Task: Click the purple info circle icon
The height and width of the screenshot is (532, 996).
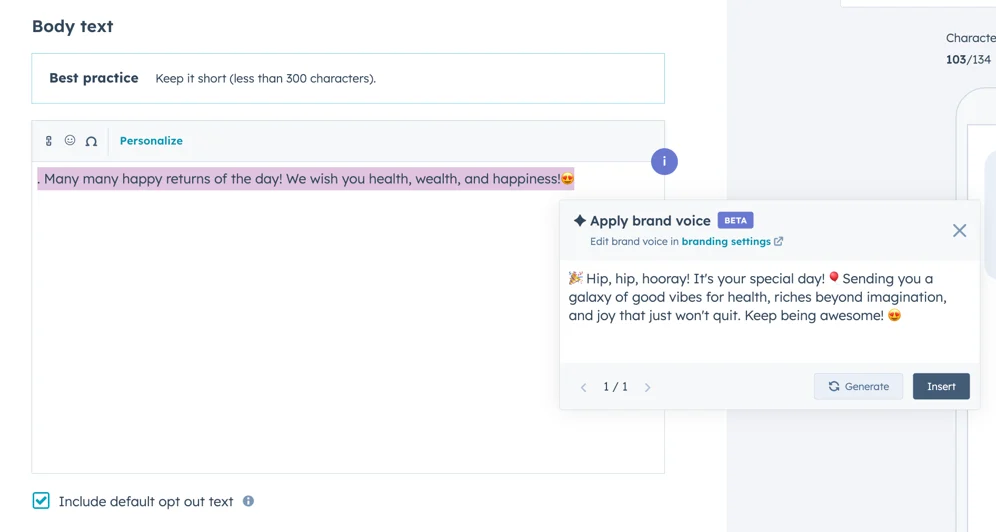Action: (664, 161)
